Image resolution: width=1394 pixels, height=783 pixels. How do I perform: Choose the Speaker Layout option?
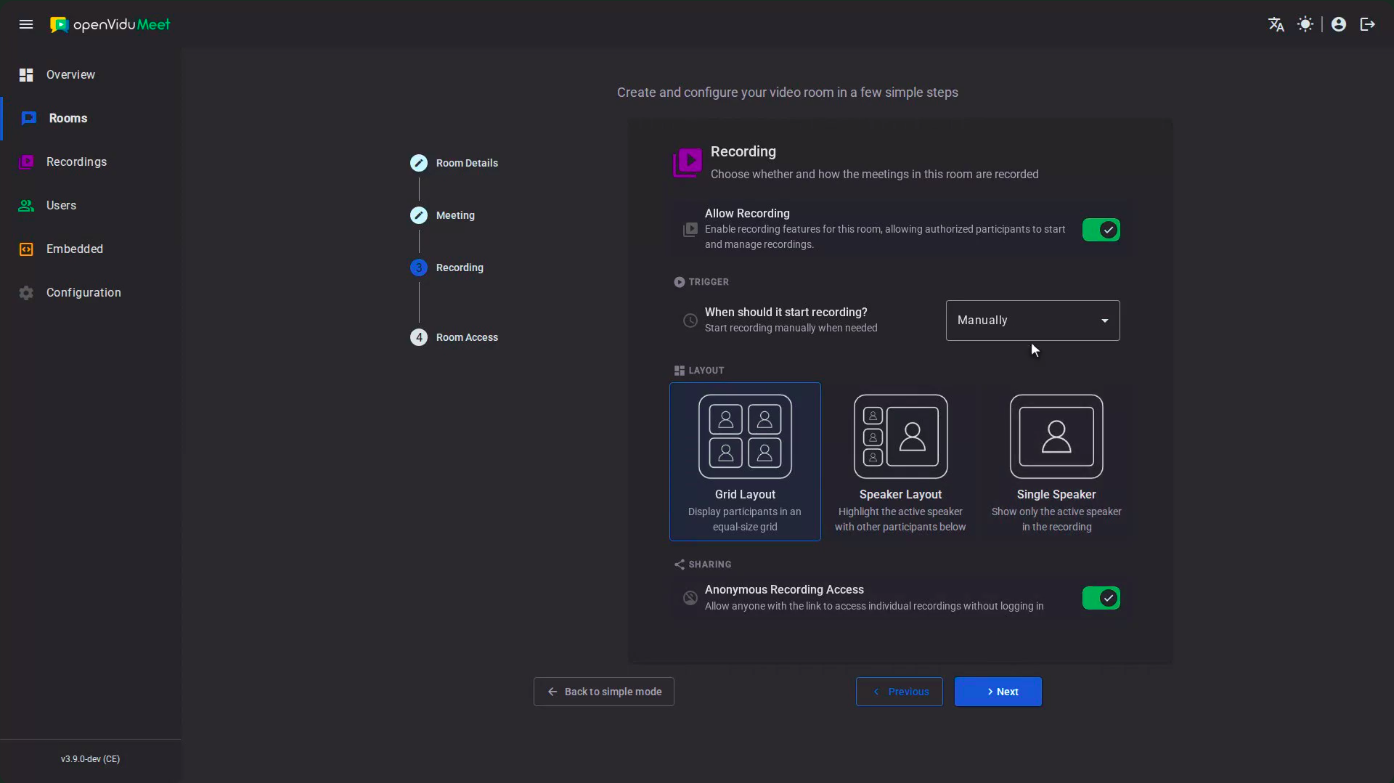coord(900,461)
